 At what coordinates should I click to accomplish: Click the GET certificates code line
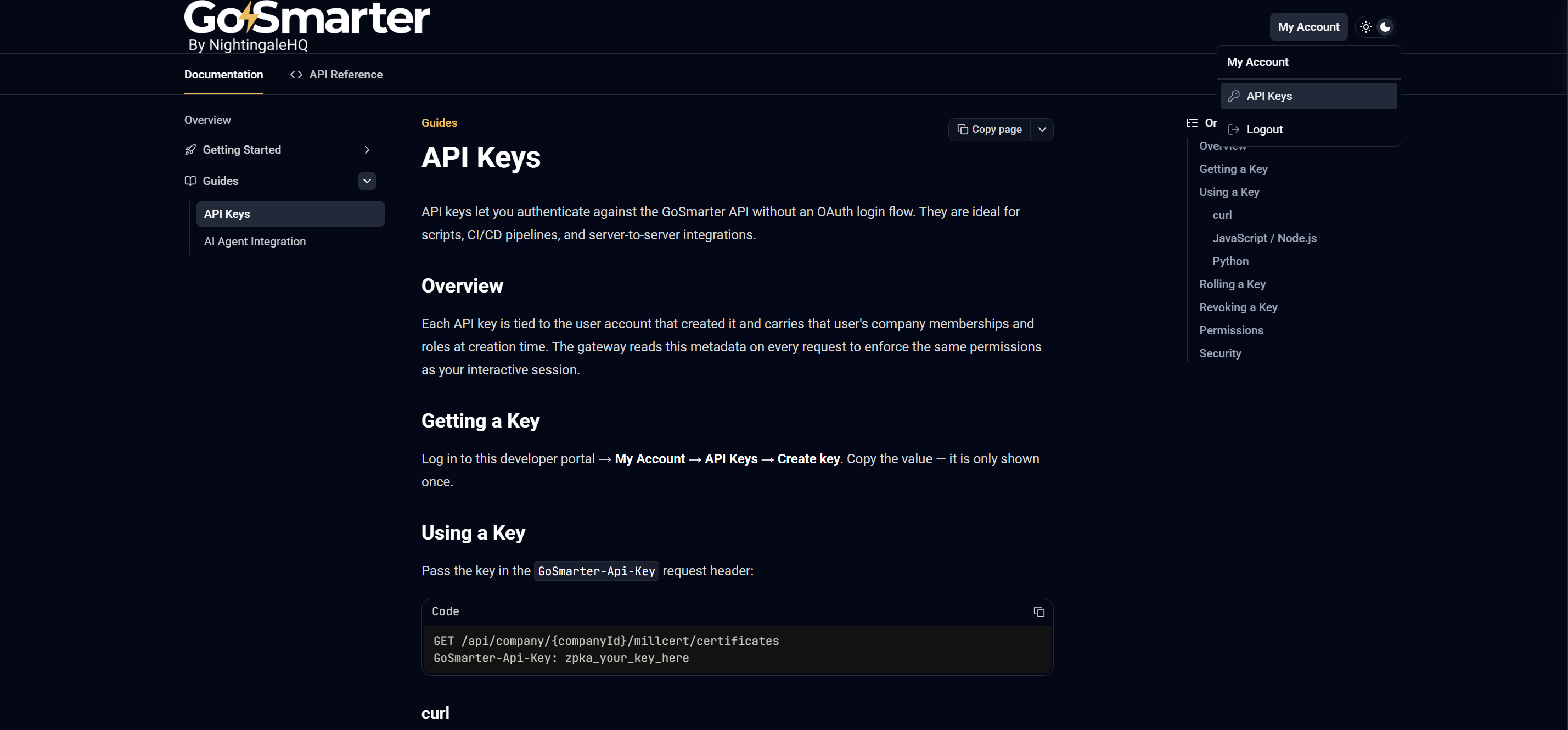pos(606,641)
